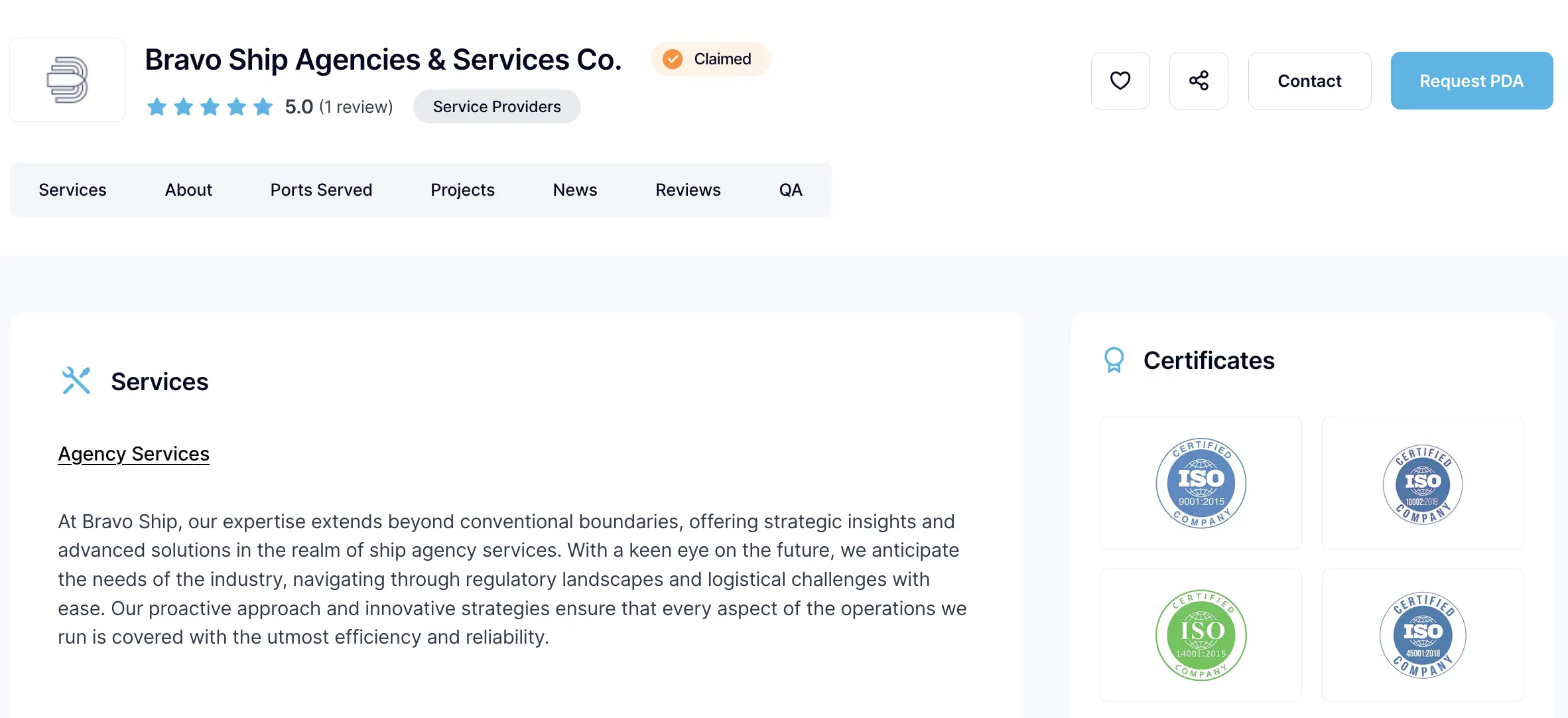Jump to the Reviews tab
Viewport: 1568px width, 718px height.
click(x=688, y=190)
